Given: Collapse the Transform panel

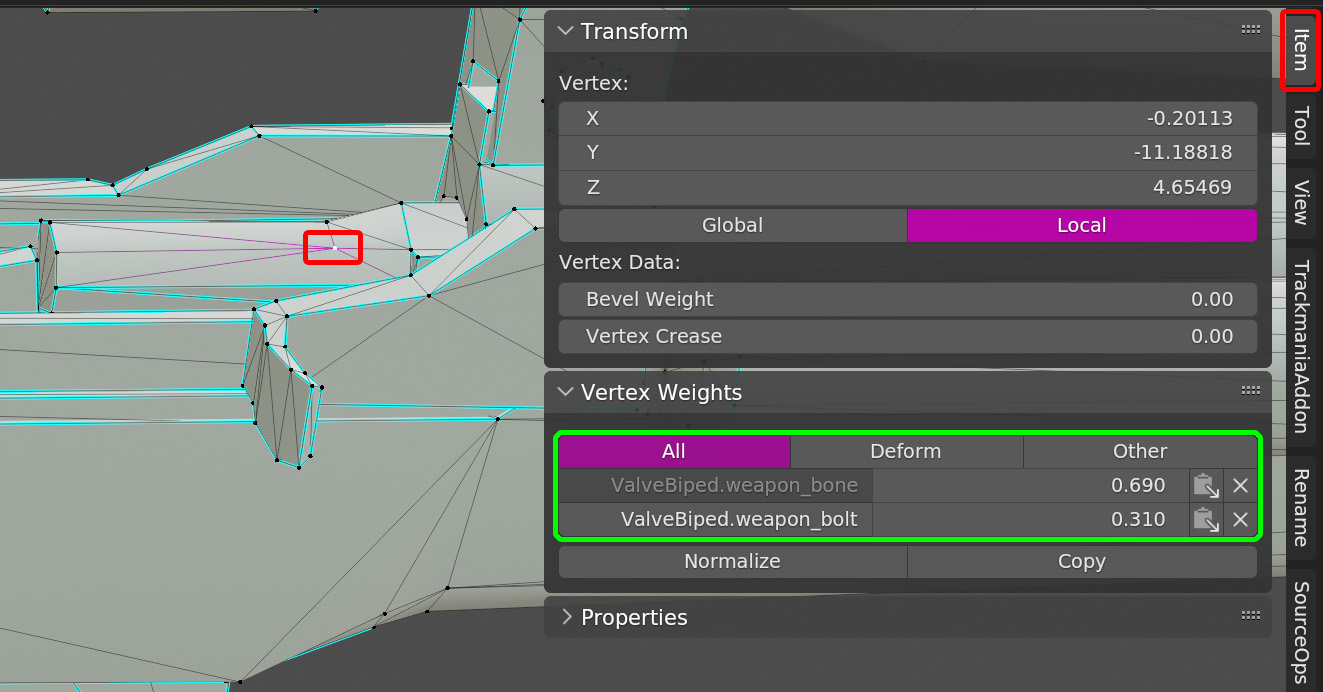Looking at the screenshot, I should tap(566, 31).
